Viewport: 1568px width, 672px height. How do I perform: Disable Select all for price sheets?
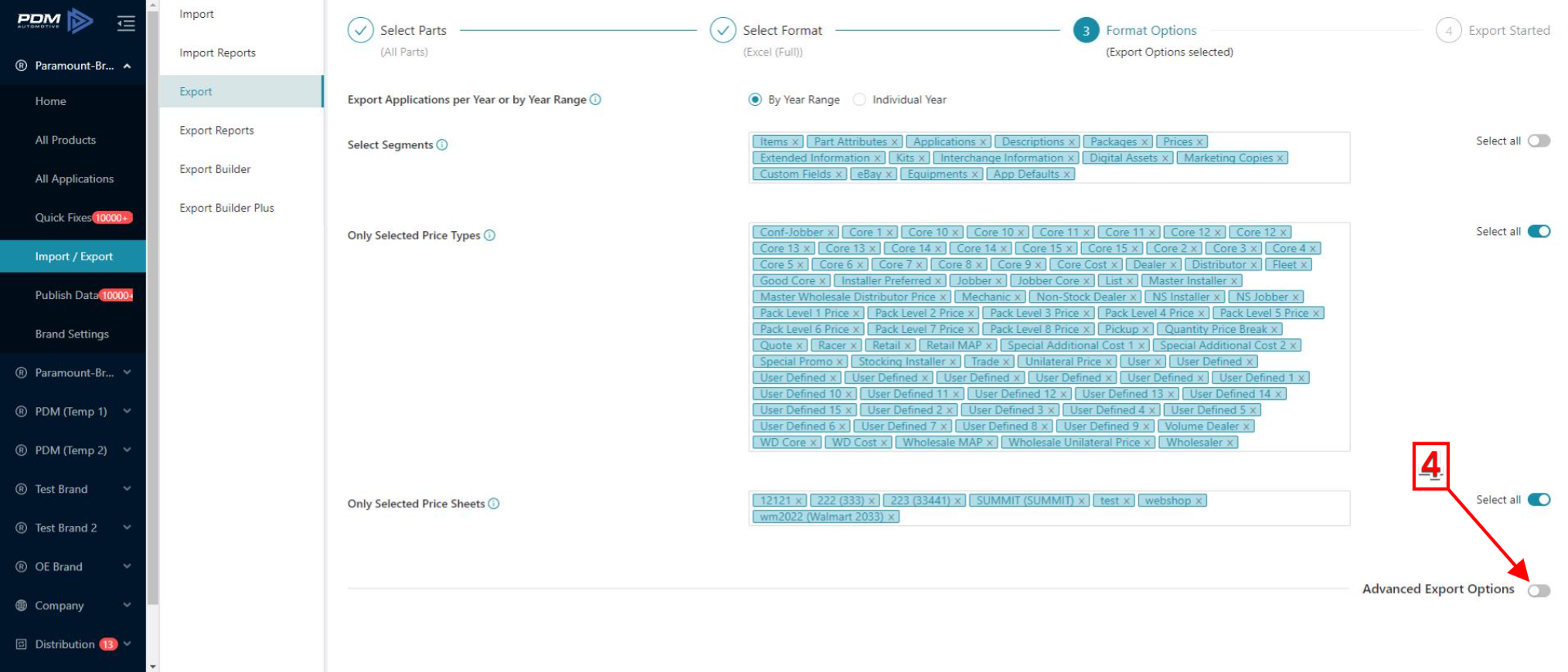(1538, 500)
